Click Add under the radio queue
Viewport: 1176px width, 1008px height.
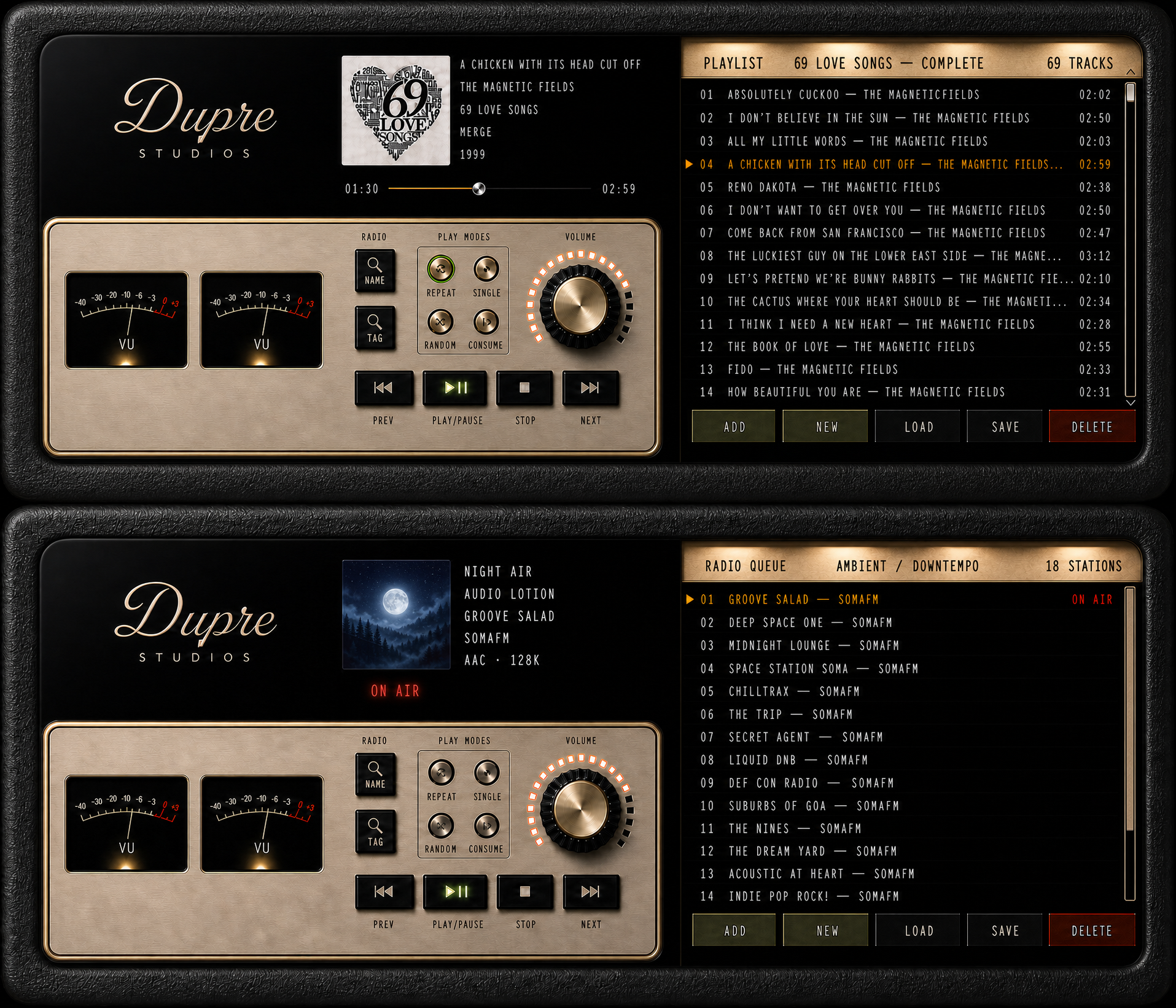[734, 931]
